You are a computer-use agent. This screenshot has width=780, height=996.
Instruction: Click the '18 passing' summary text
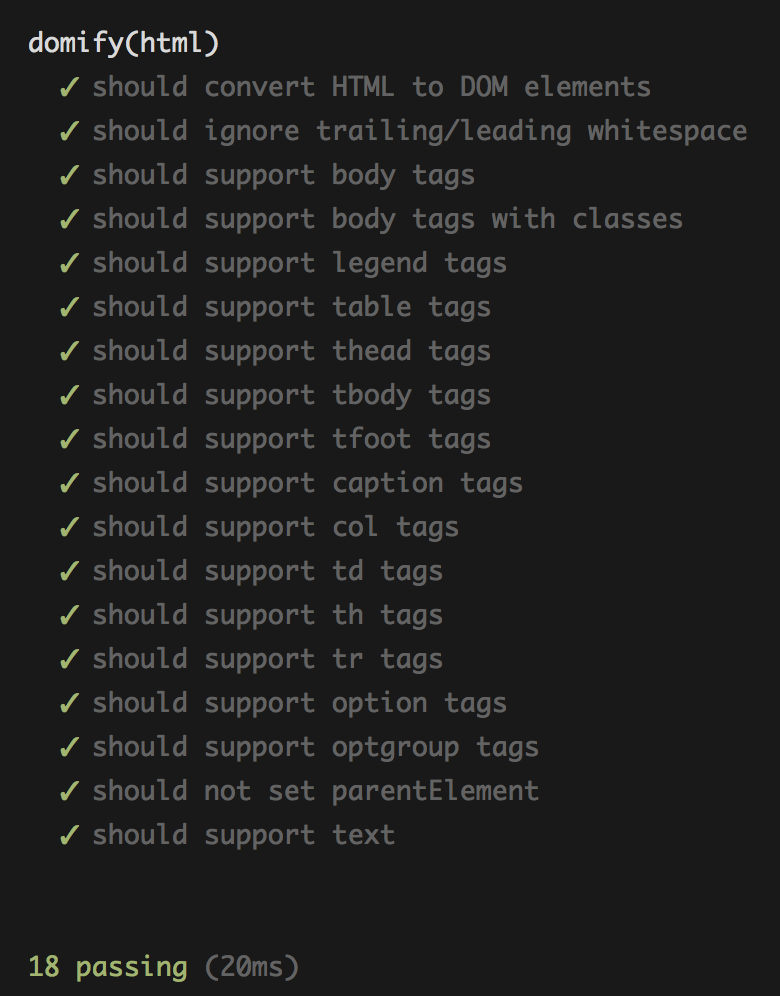pyautogui.click(x=108, y=967)
